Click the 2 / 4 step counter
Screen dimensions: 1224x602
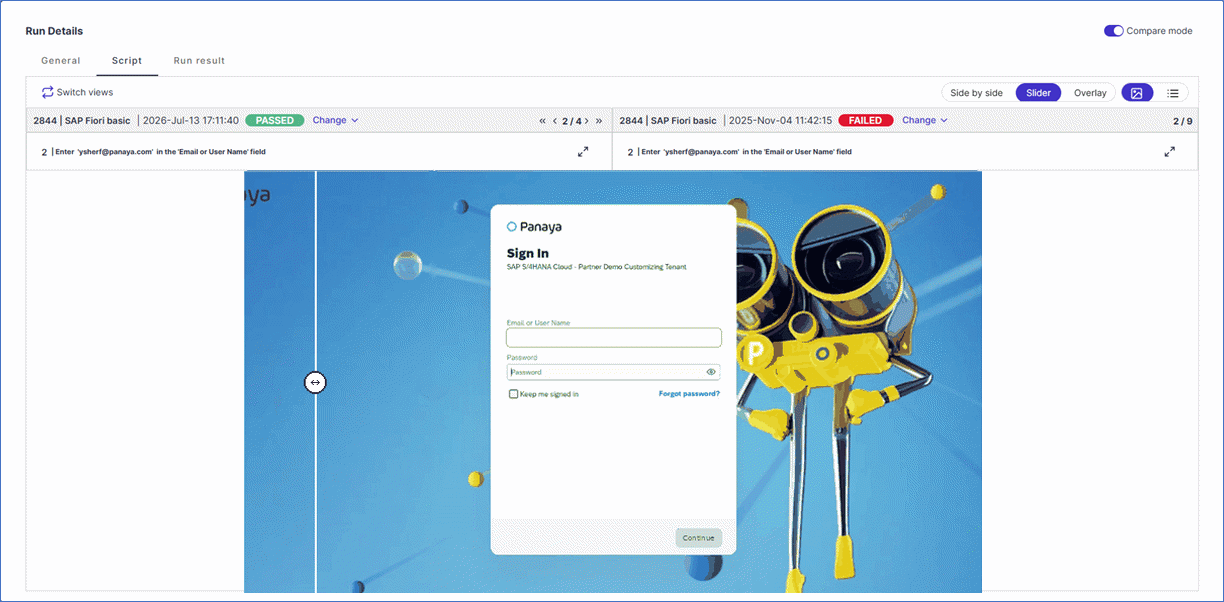click(571, 121)
